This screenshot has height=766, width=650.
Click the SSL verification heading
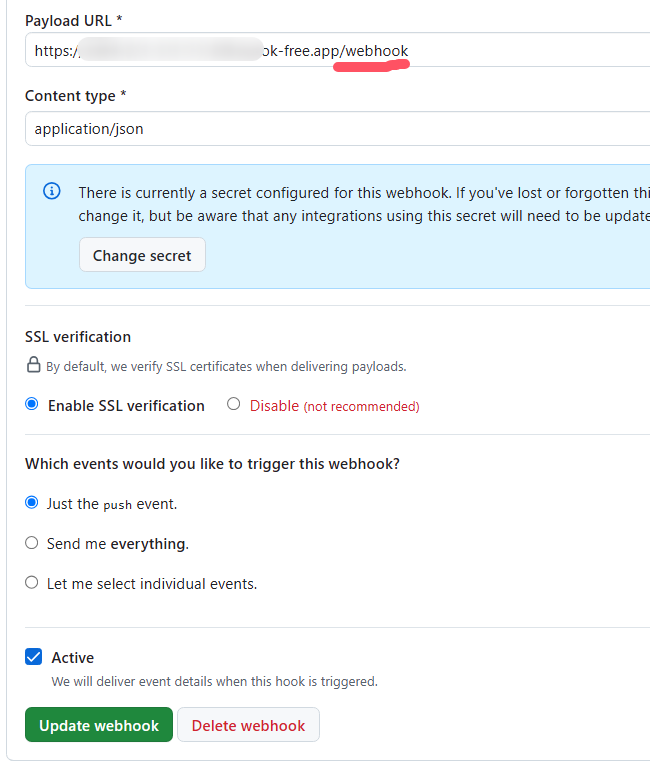pyautogui.click(x=78, y=336)
